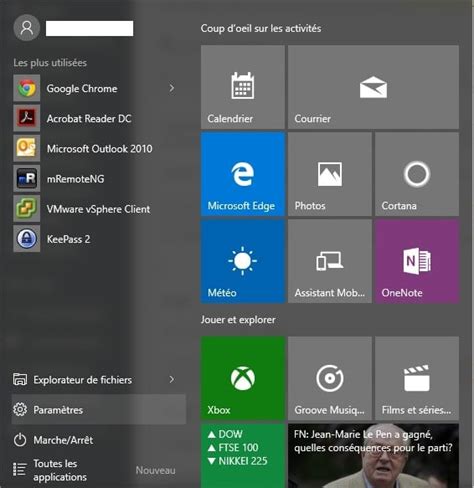Open the Groove Musique tile

[x=330, y=378]
